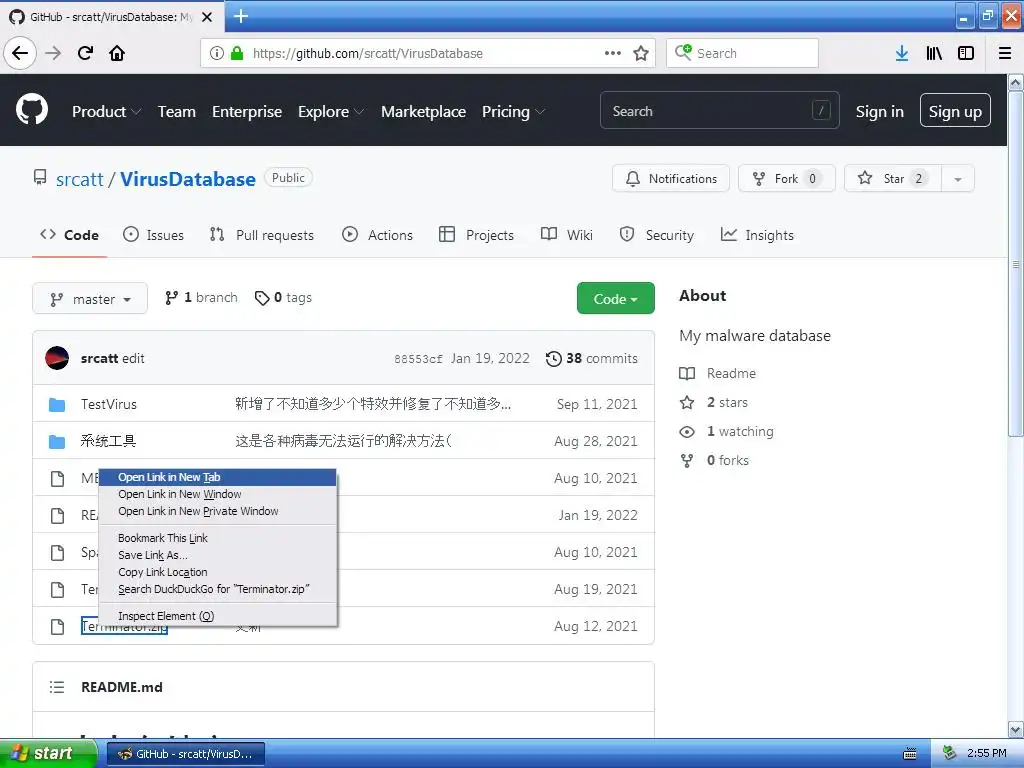This screenshot has width=1024, height=768.
Task: Open the Insights tab
Action: 757,234
